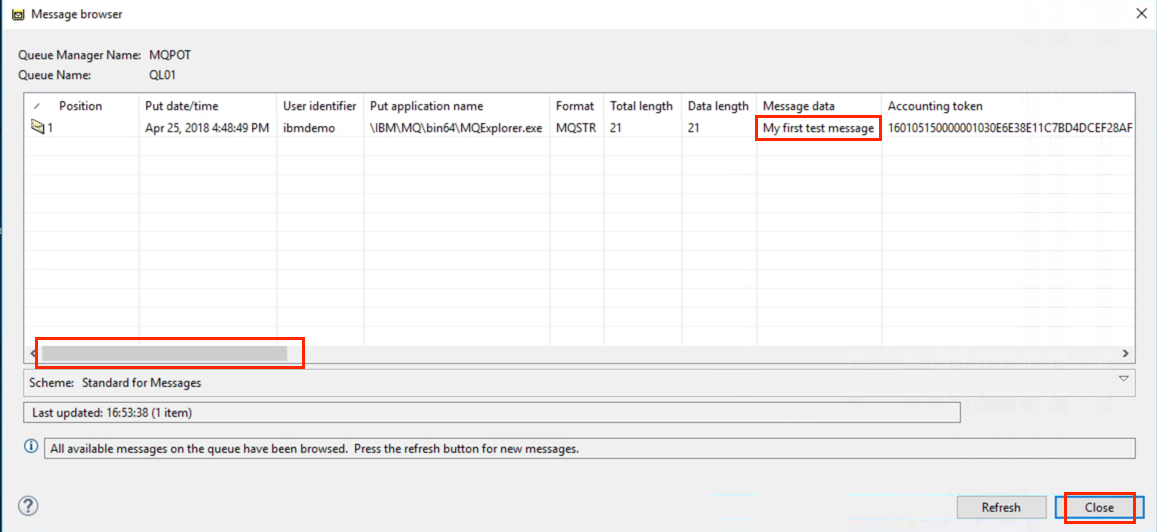Click the 'MQSTR' format cell
This screenshot has height=532, width=1157.
(576, 128)
